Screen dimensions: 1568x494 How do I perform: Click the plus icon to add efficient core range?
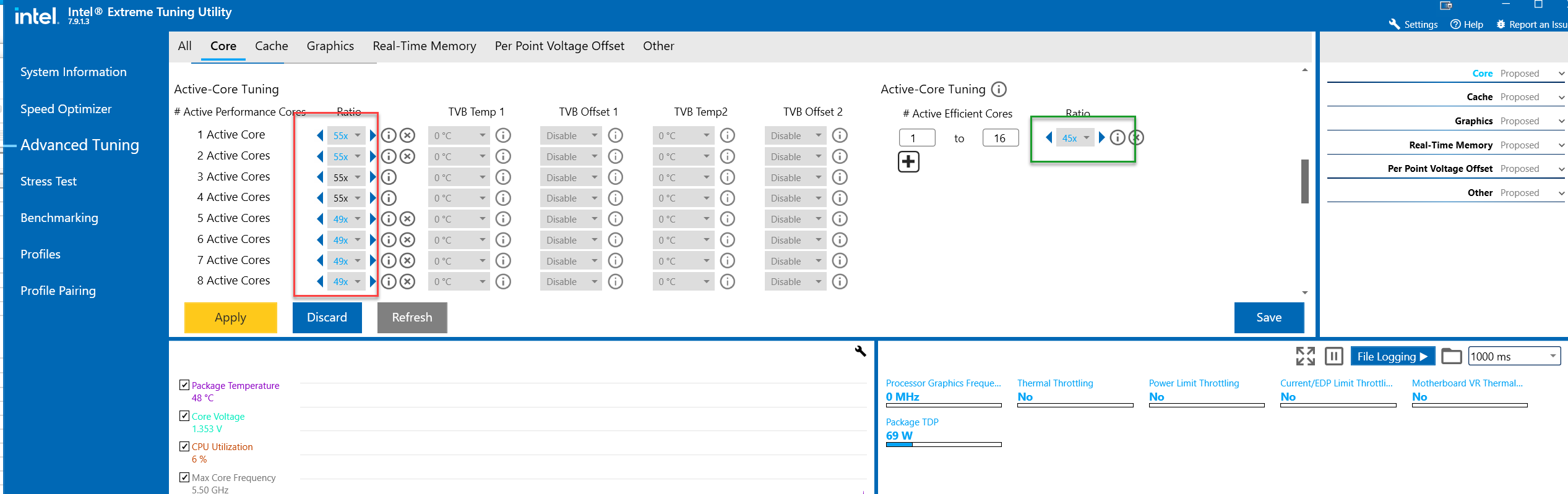pyautogui.click(x=908, y=162)
